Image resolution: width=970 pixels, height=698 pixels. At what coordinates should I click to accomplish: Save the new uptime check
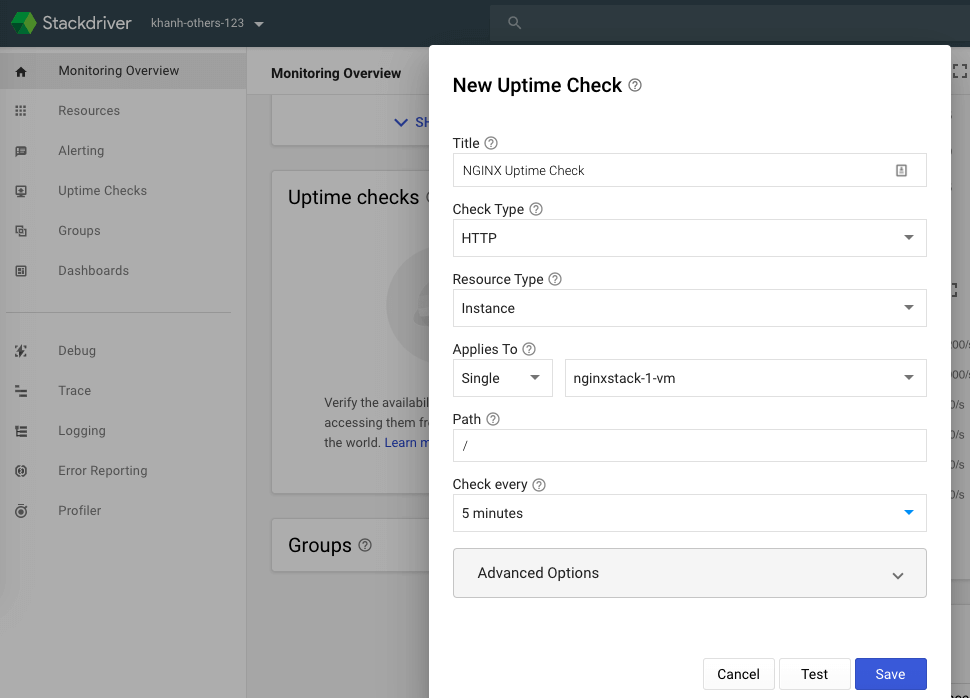[889, 674]
